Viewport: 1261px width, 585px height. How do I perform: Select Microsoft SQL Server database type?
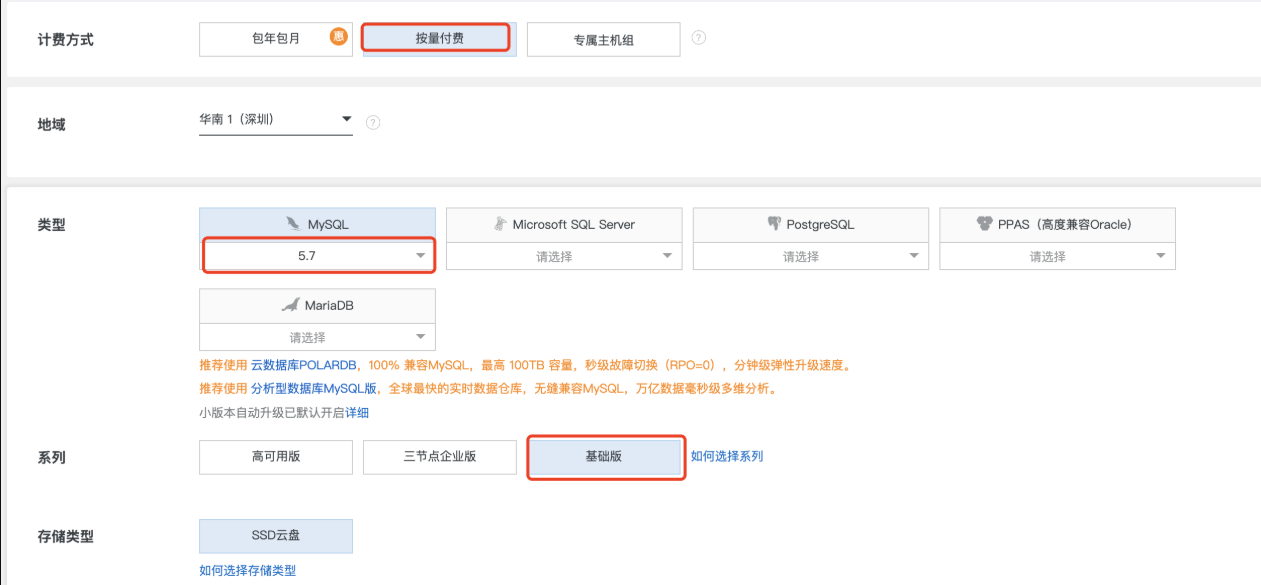tap(564, 224)
